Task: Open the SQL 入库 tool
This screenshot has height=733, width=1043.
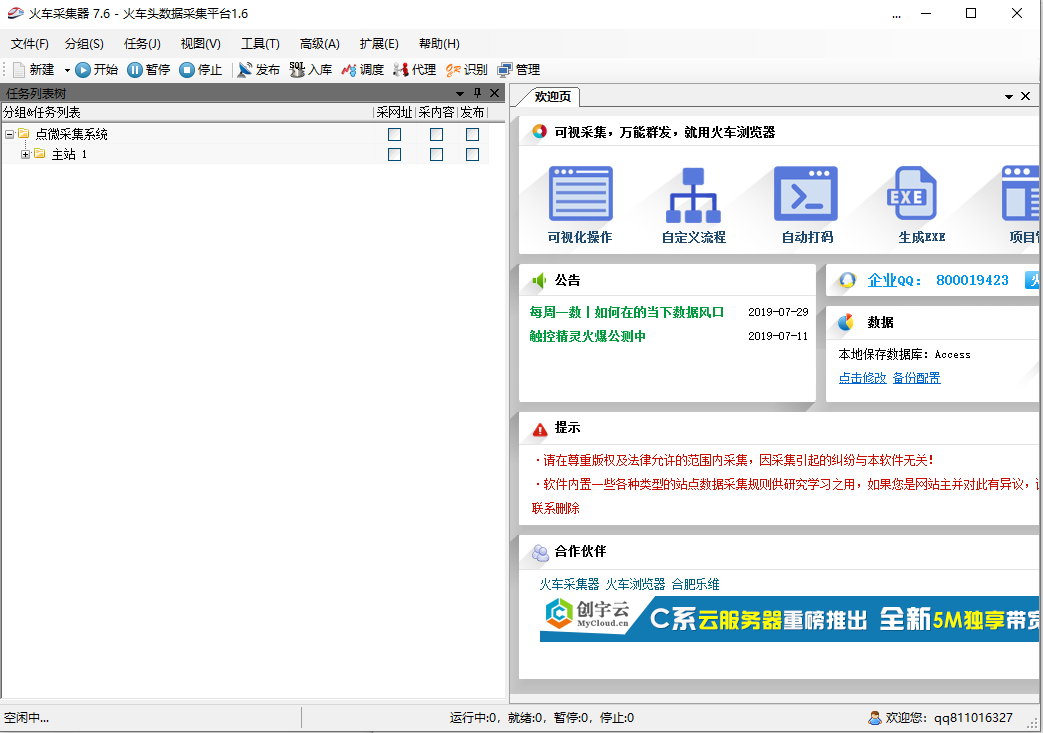Action: pos(311,70)
